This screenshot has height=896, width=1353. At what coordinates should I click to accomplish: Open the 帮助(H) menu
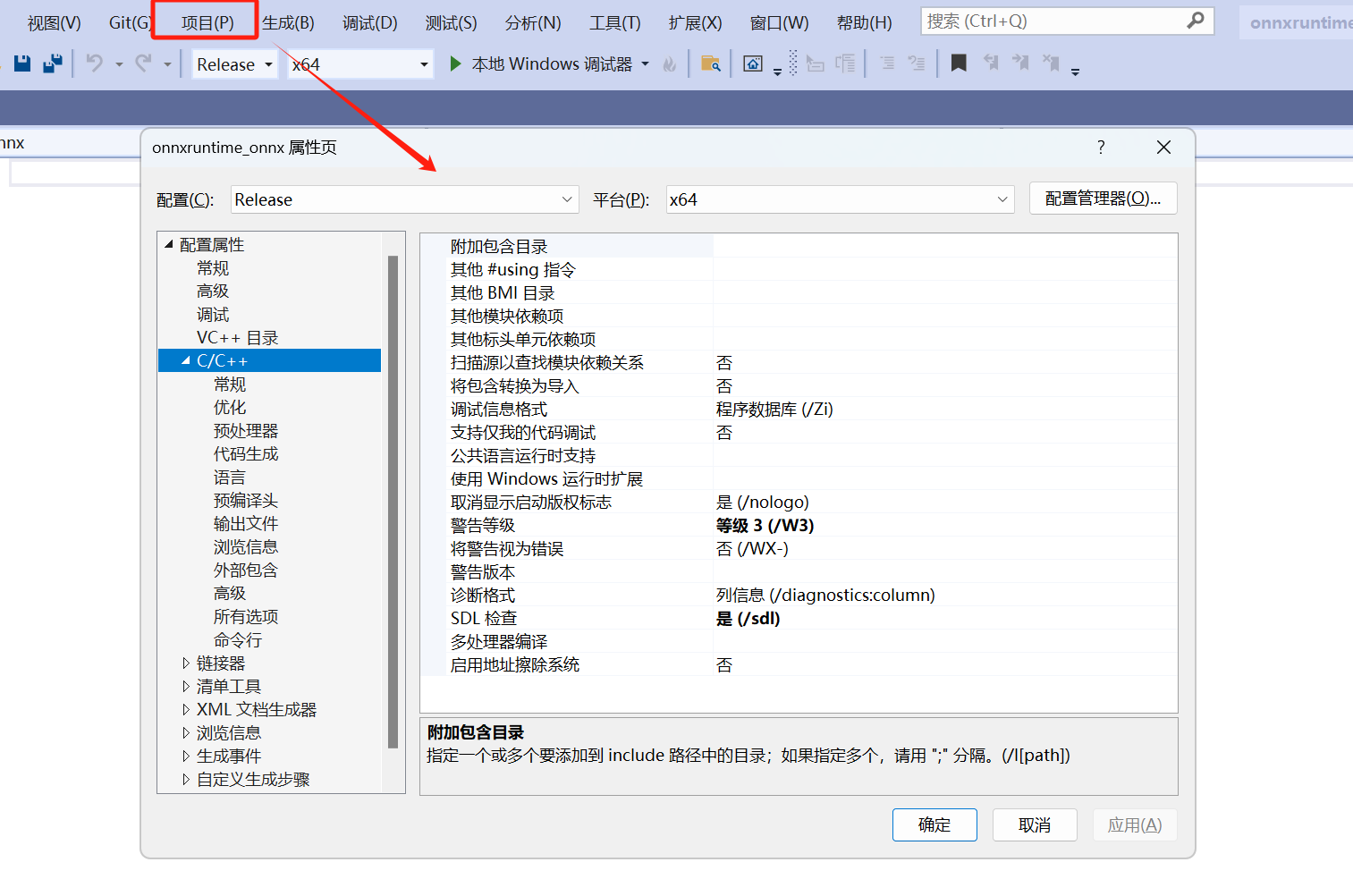point(865,22)
